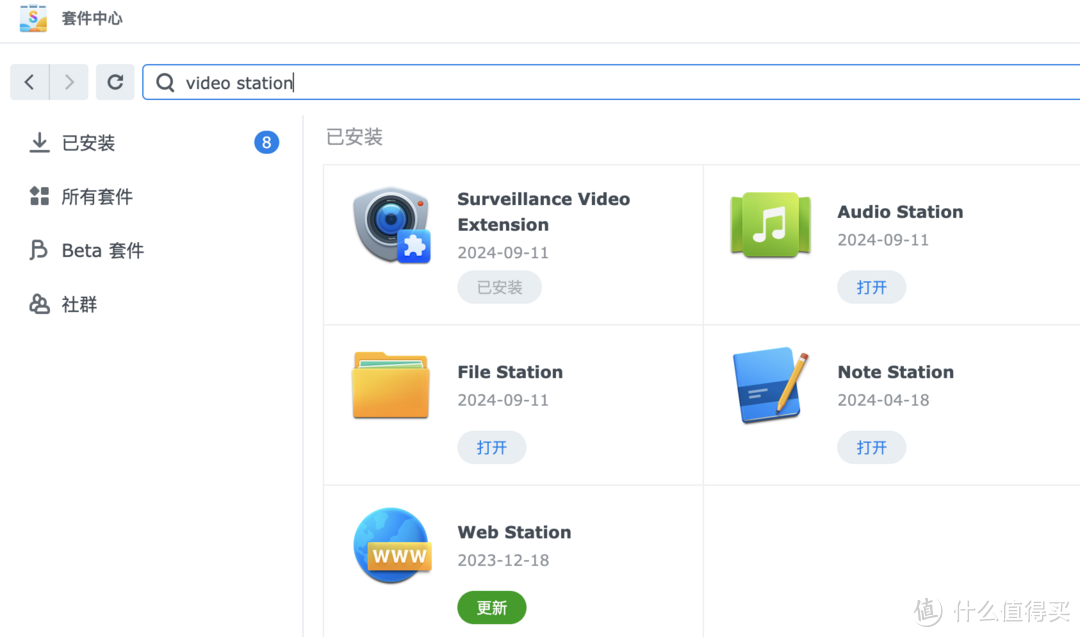Click the magnifier icon in the search bar
This screenshot has width=1080, height=637.
(164, 82)
